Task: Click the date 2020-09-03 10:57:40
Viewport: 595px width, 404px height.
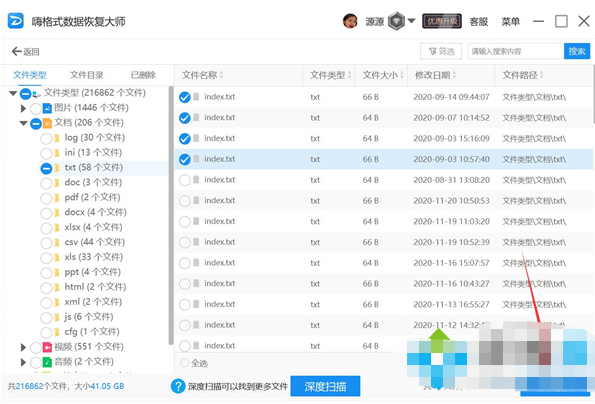Action: 452,159
